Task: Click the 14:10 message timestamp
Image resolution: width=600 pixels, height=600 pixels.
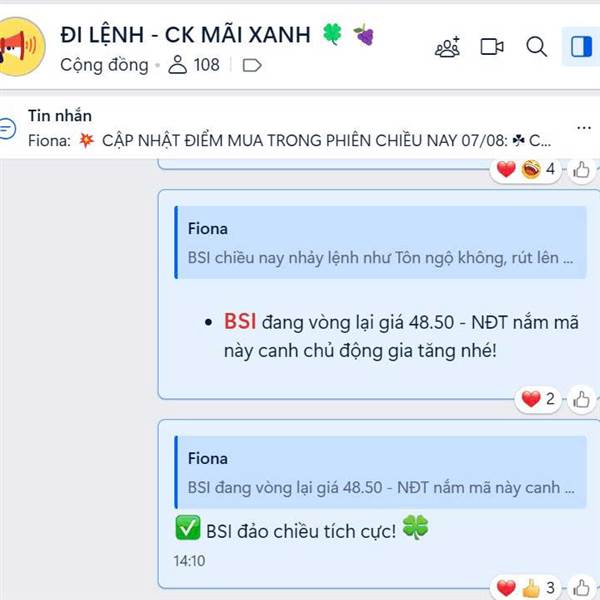Action: point(189,561)
